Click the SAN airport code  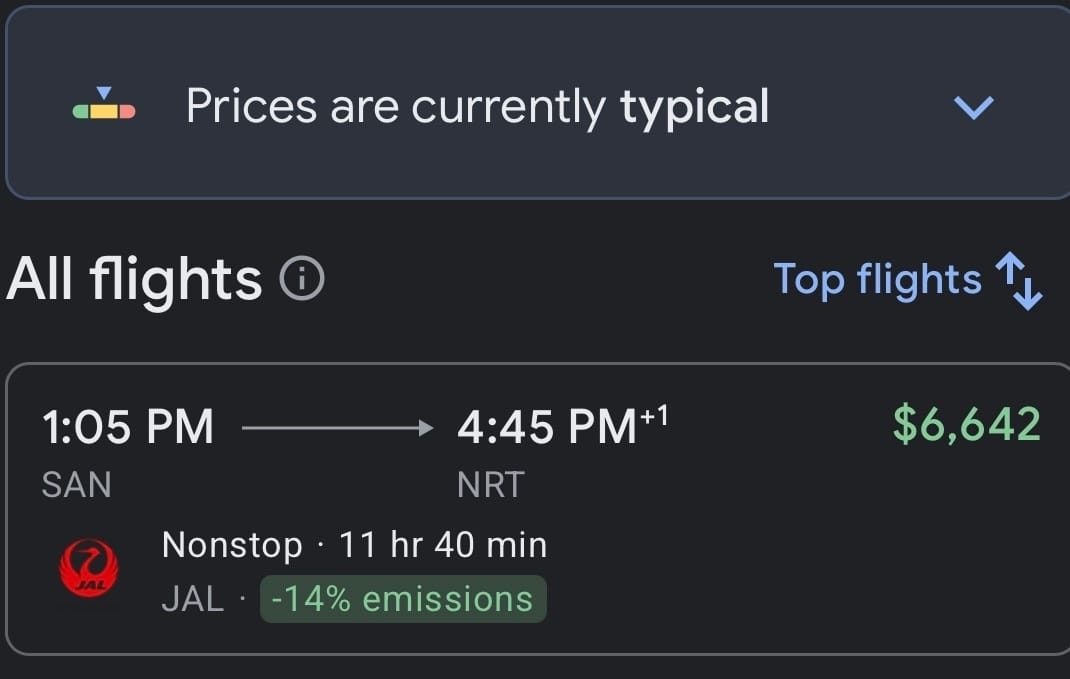point(76,485)
